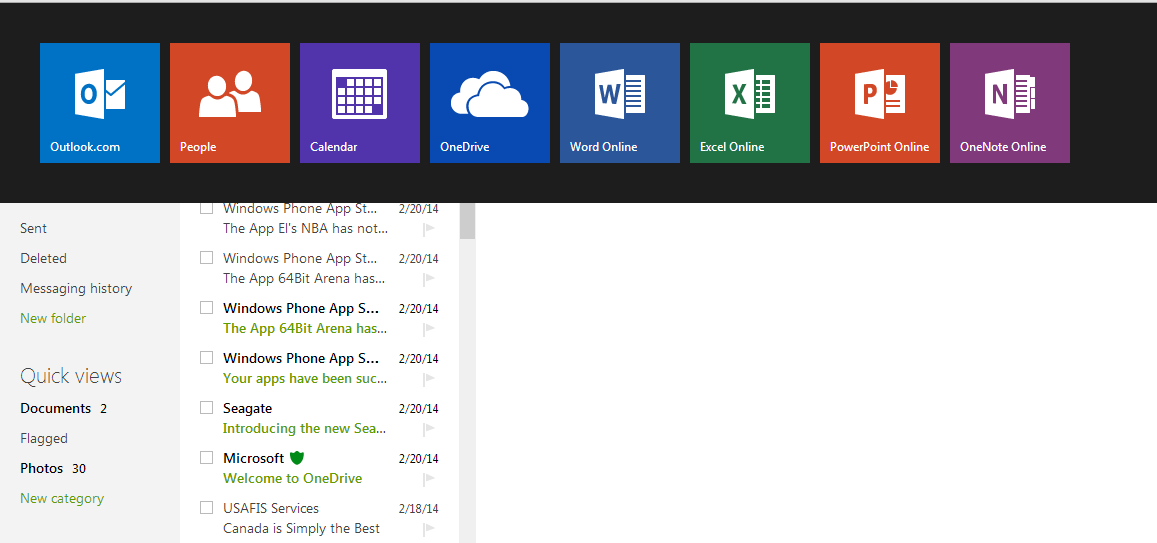Select checkbox for unread 'The App 64Bit Arena' email

[207, 307]
